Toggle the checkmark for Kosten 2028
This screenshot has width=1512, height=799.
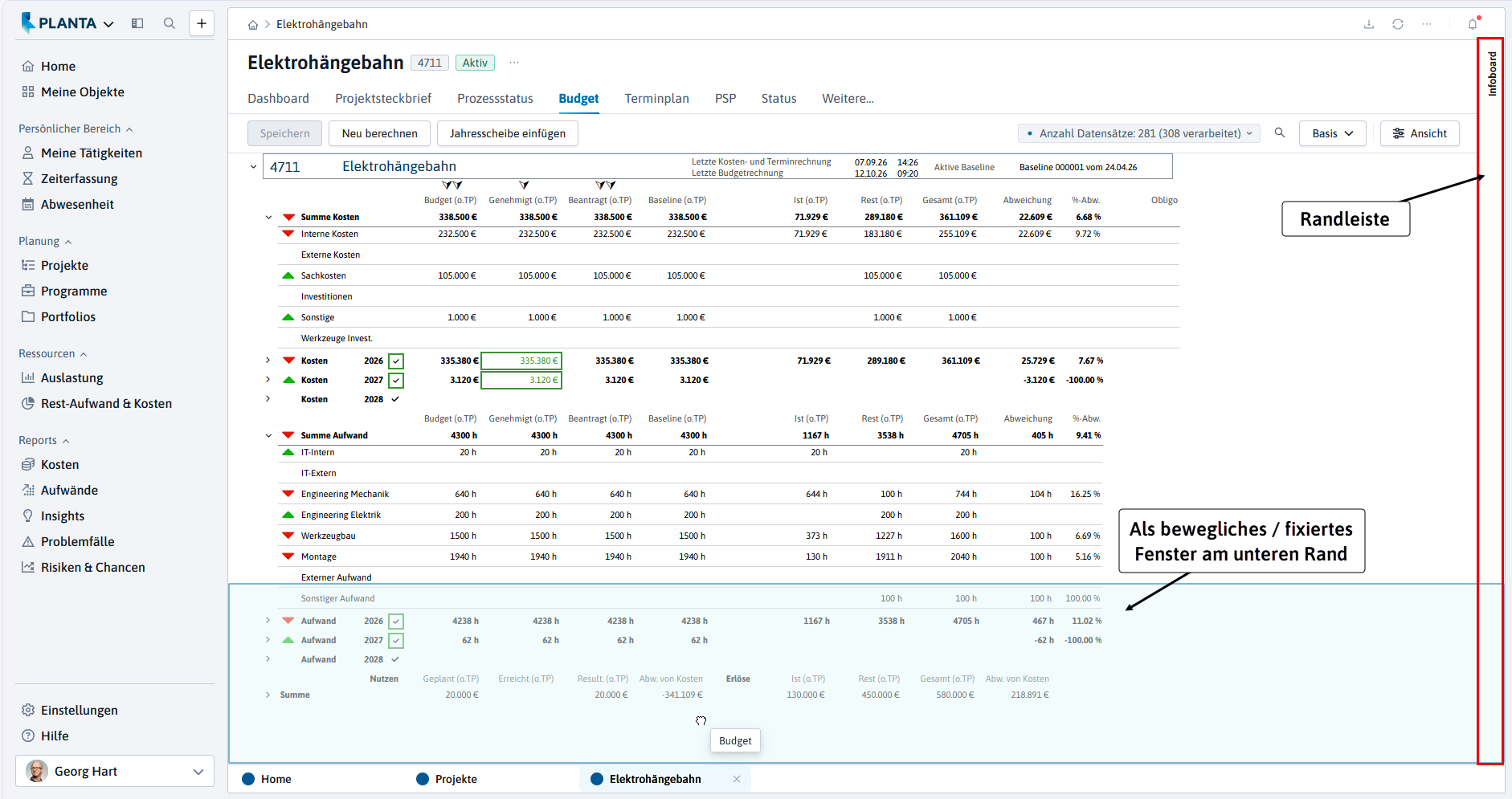(x=395, y=399)
